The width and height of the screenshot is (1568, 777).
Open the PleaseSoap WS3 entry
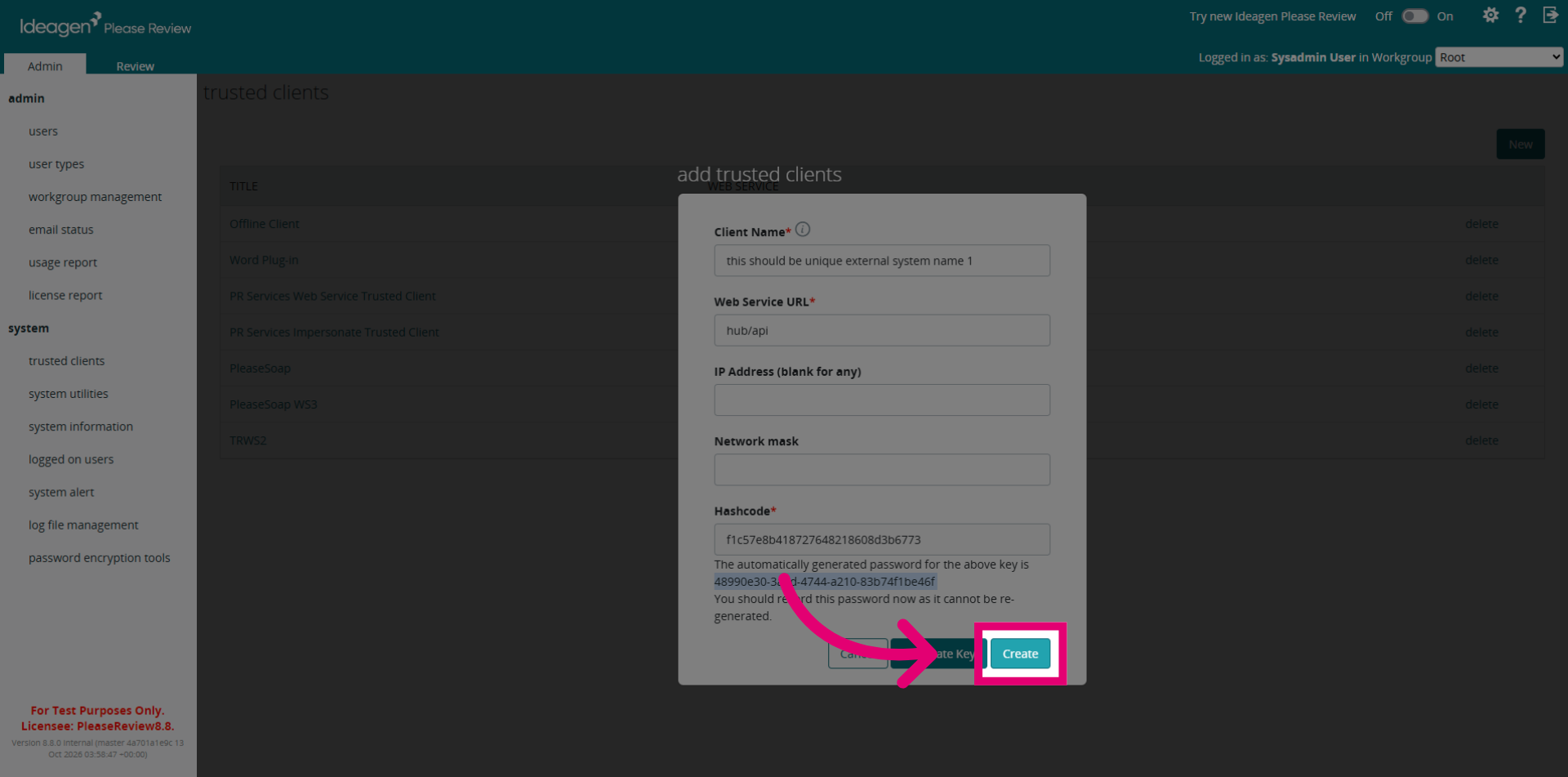coord(273,404)
